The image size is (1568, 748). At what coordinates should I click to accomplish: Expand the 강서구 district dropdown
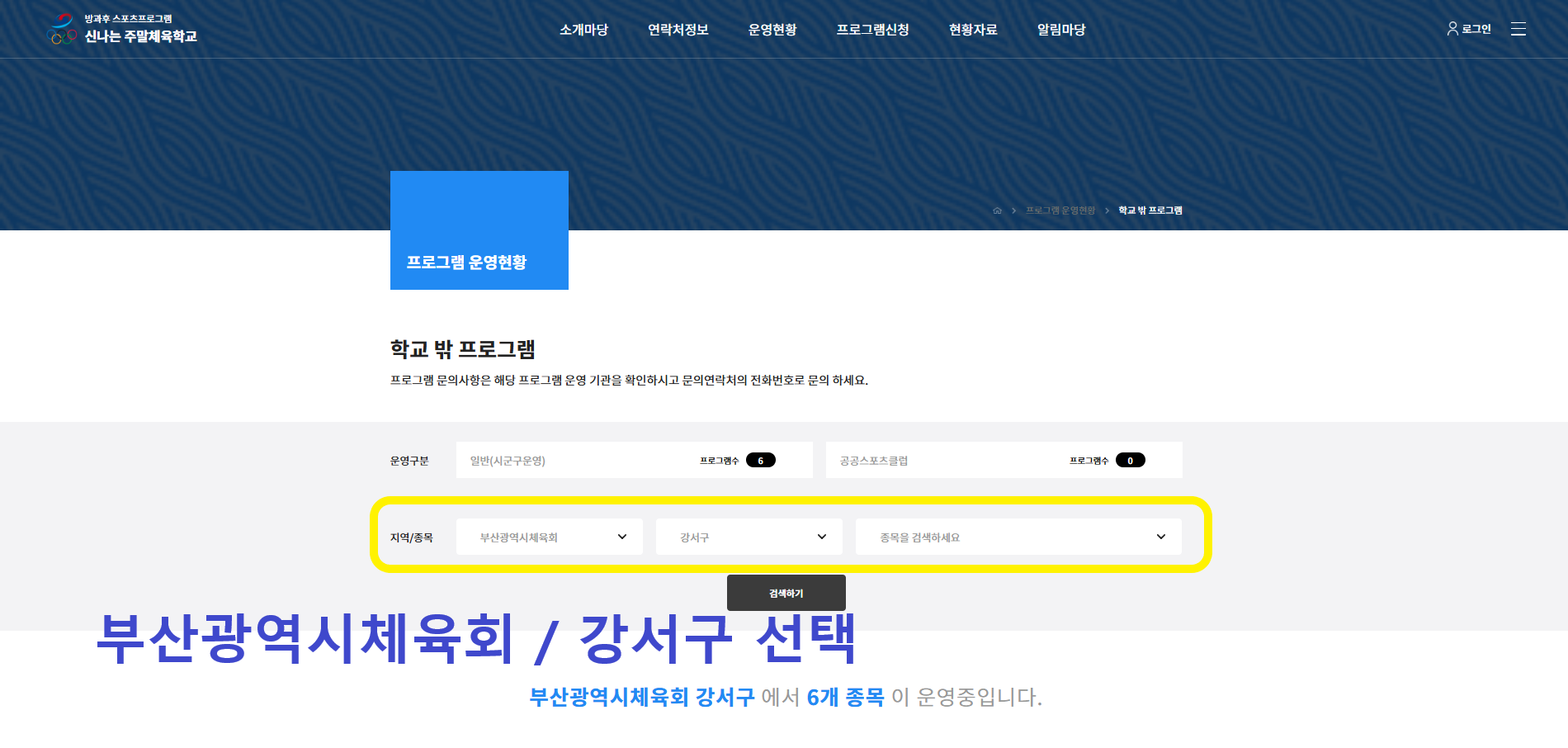point(749,537)
